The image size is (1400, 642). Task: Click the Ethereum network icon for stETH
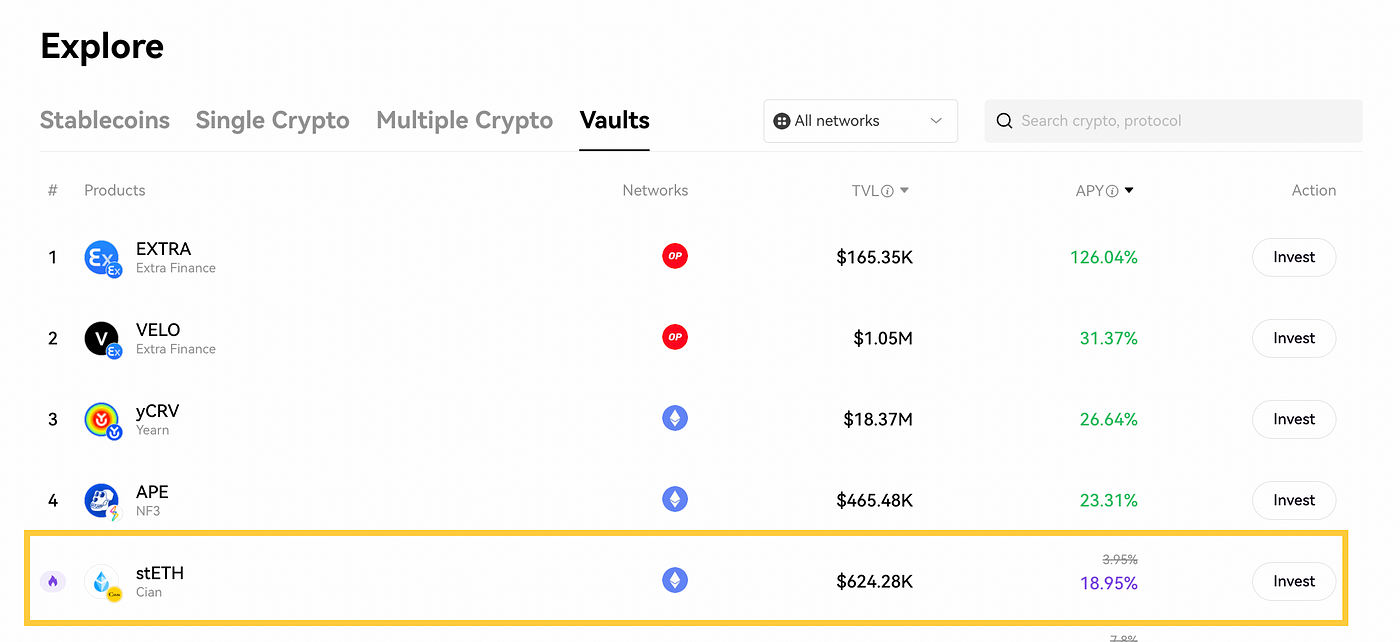pyautogui.click(x=675, y=580)
